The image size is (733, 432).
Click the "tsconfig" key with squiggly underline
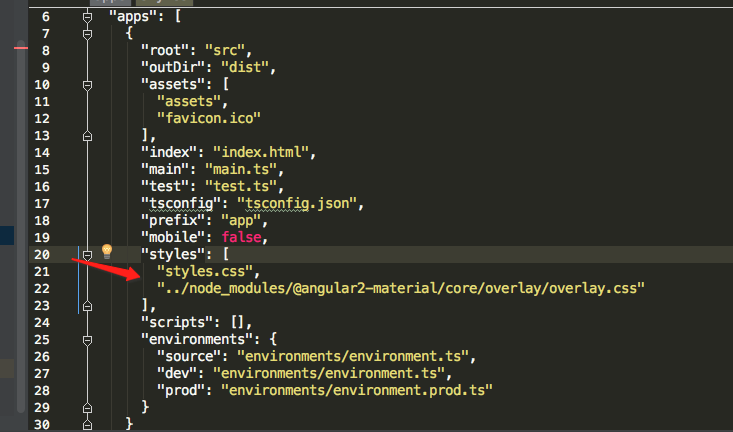tap(181, 203)
